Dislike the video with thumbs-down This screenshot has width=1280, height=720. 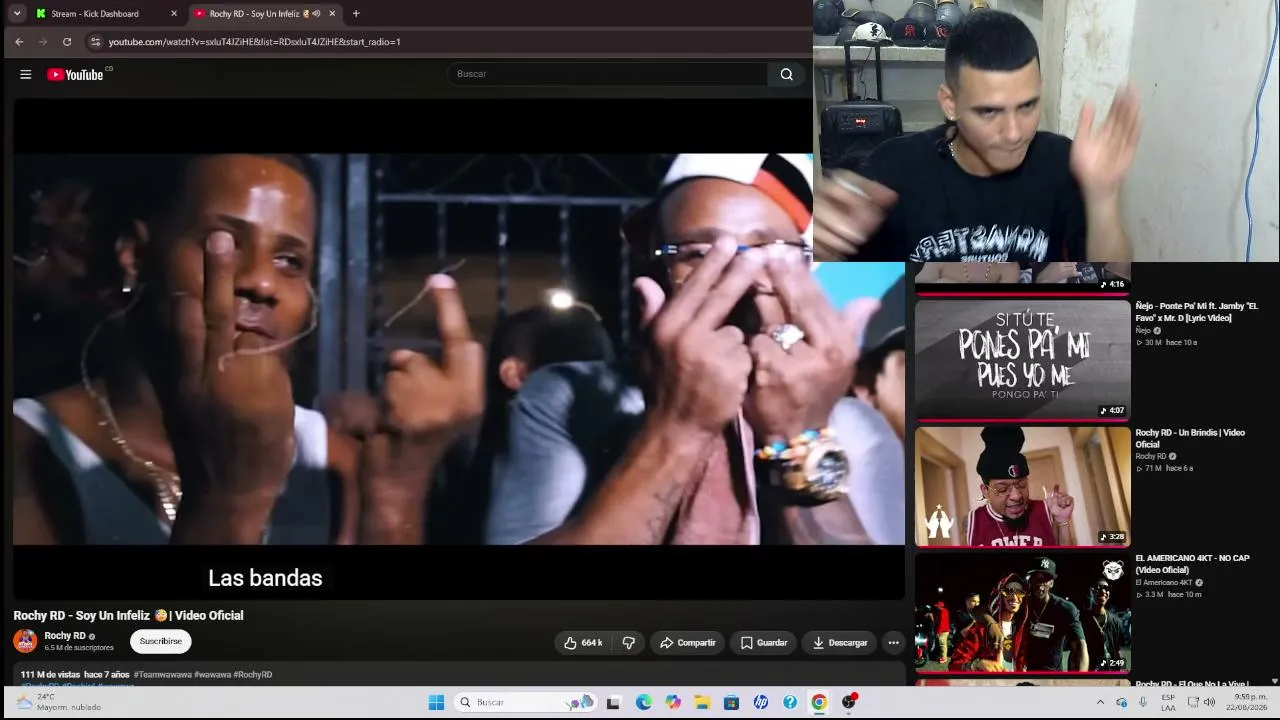point(629,643)
